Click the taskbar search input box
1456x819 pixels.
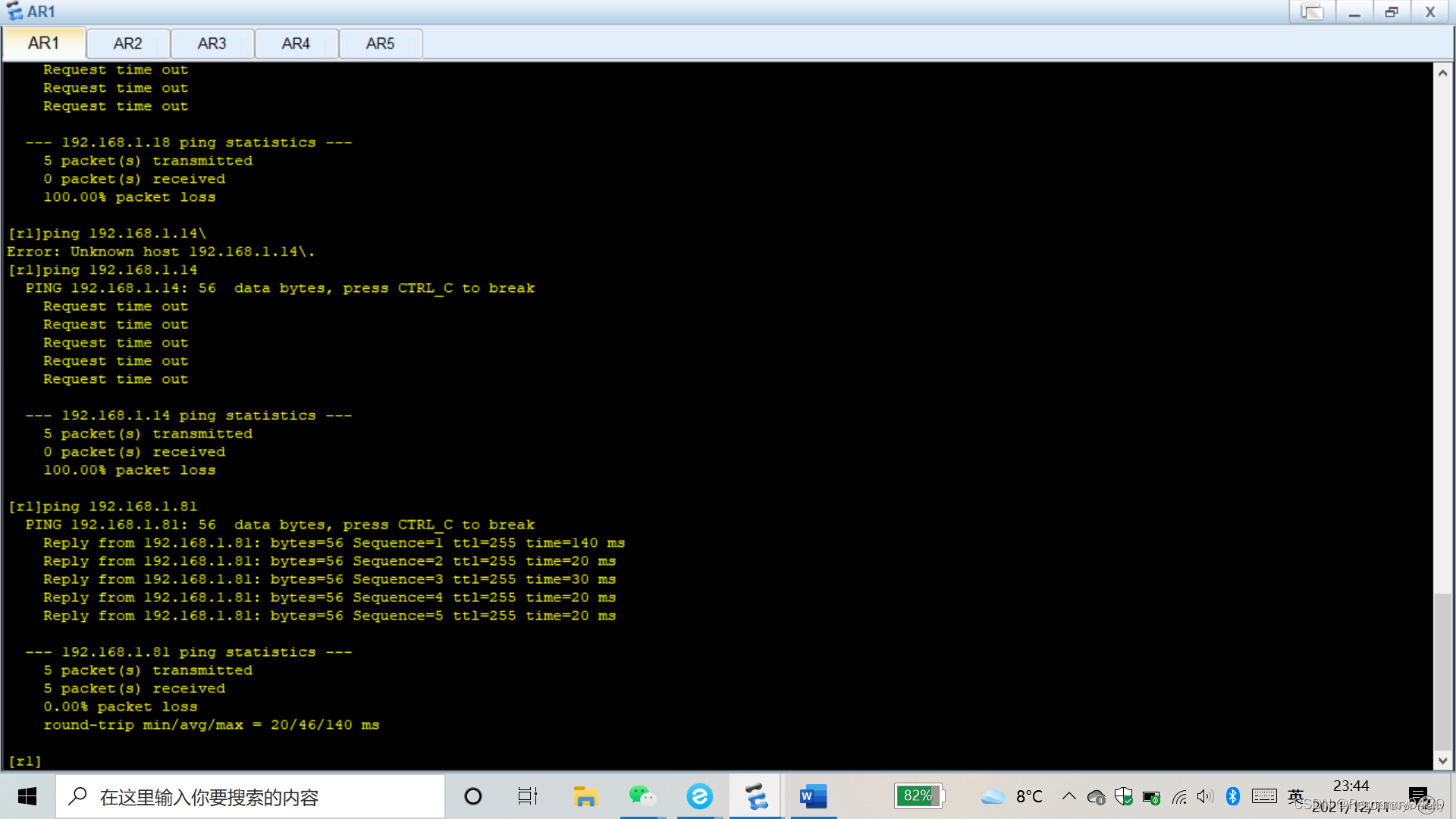click(250, 796)
